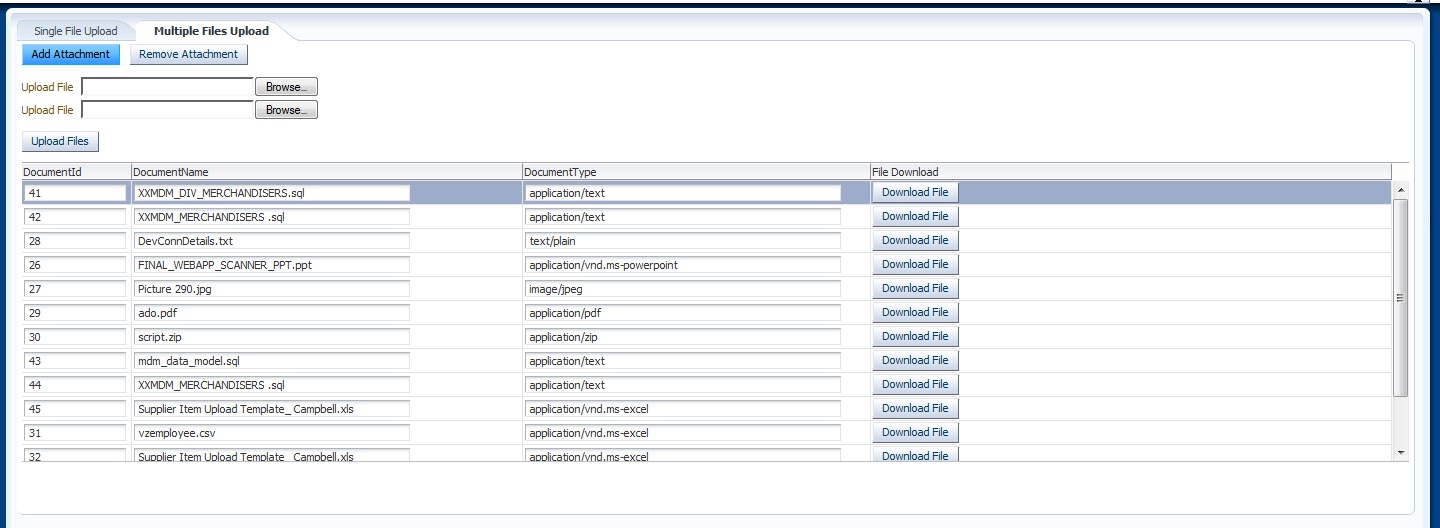
Task: Click the File Download column header
Action: (1130, 172)
